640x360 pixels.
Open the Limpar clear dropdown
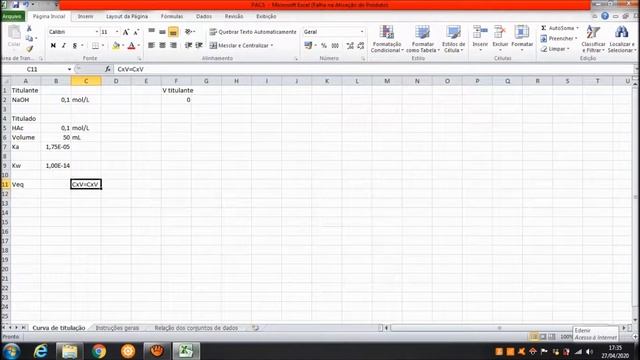click(x=555, y=49)
